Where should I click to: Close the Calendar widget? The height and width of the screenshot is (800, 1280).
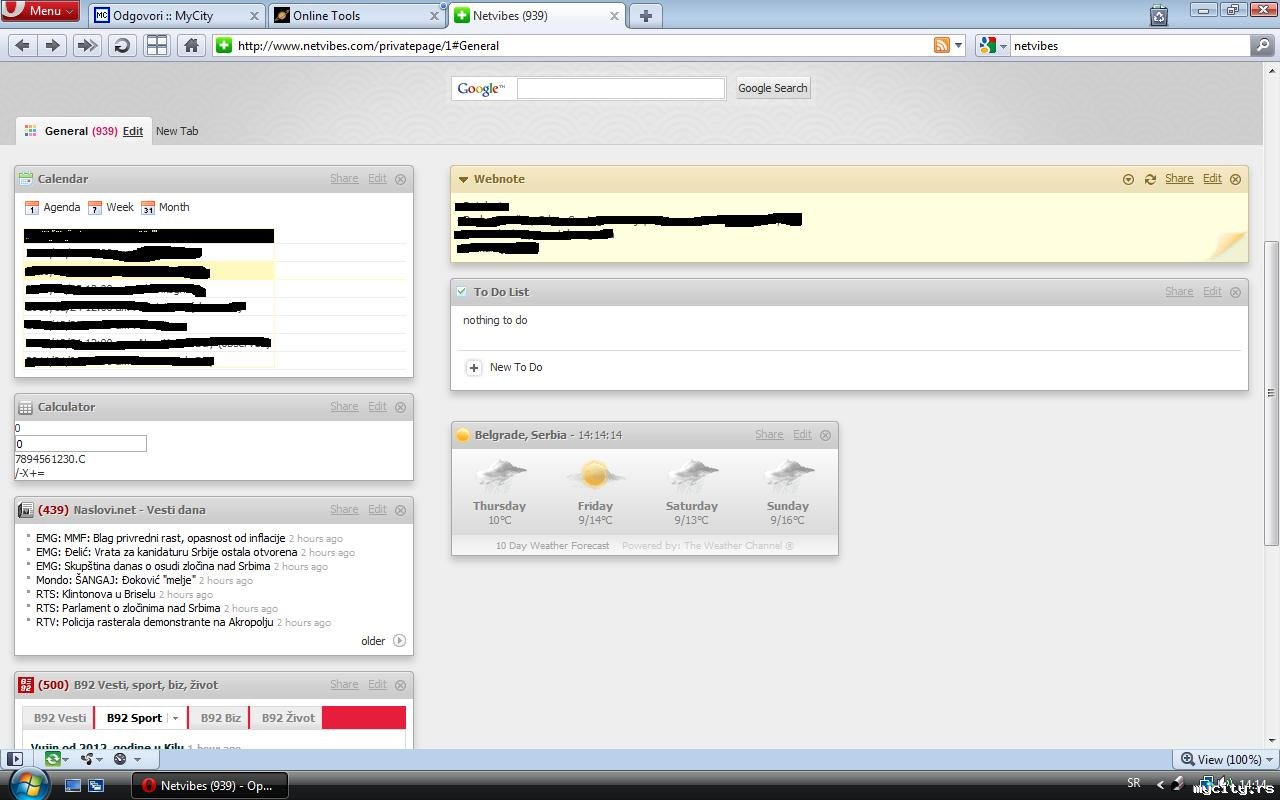point(401,179)
